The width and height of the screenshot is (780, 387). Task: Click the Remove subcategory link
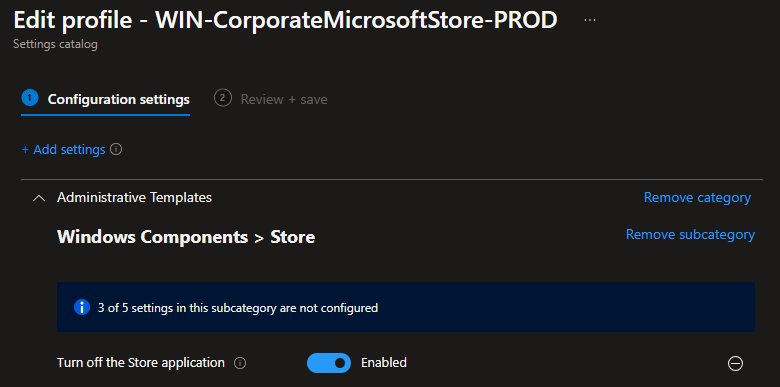tap(690, 234)
